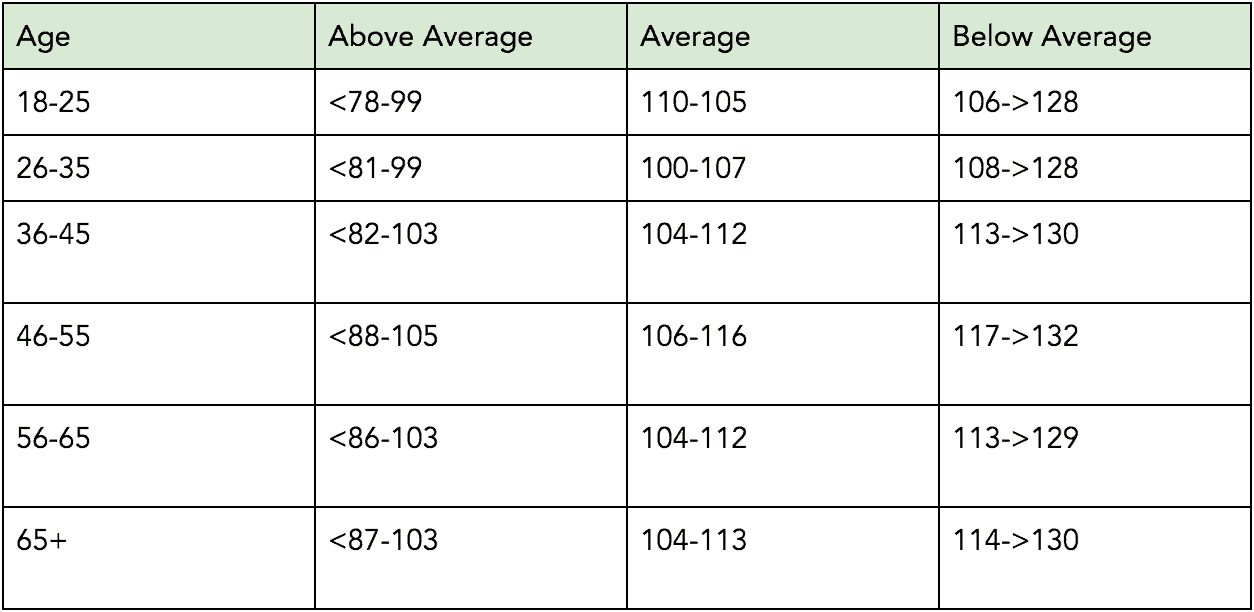Click the cell reading 113->129
Image resolution: width=1254 pixels, height=612 pixels.
pyautogui.click(x=1095, y=454)
